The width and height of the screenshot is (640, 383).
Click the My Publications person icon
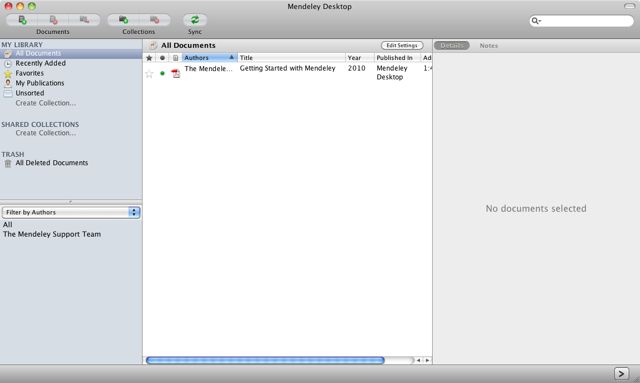[x=8, y=83]
